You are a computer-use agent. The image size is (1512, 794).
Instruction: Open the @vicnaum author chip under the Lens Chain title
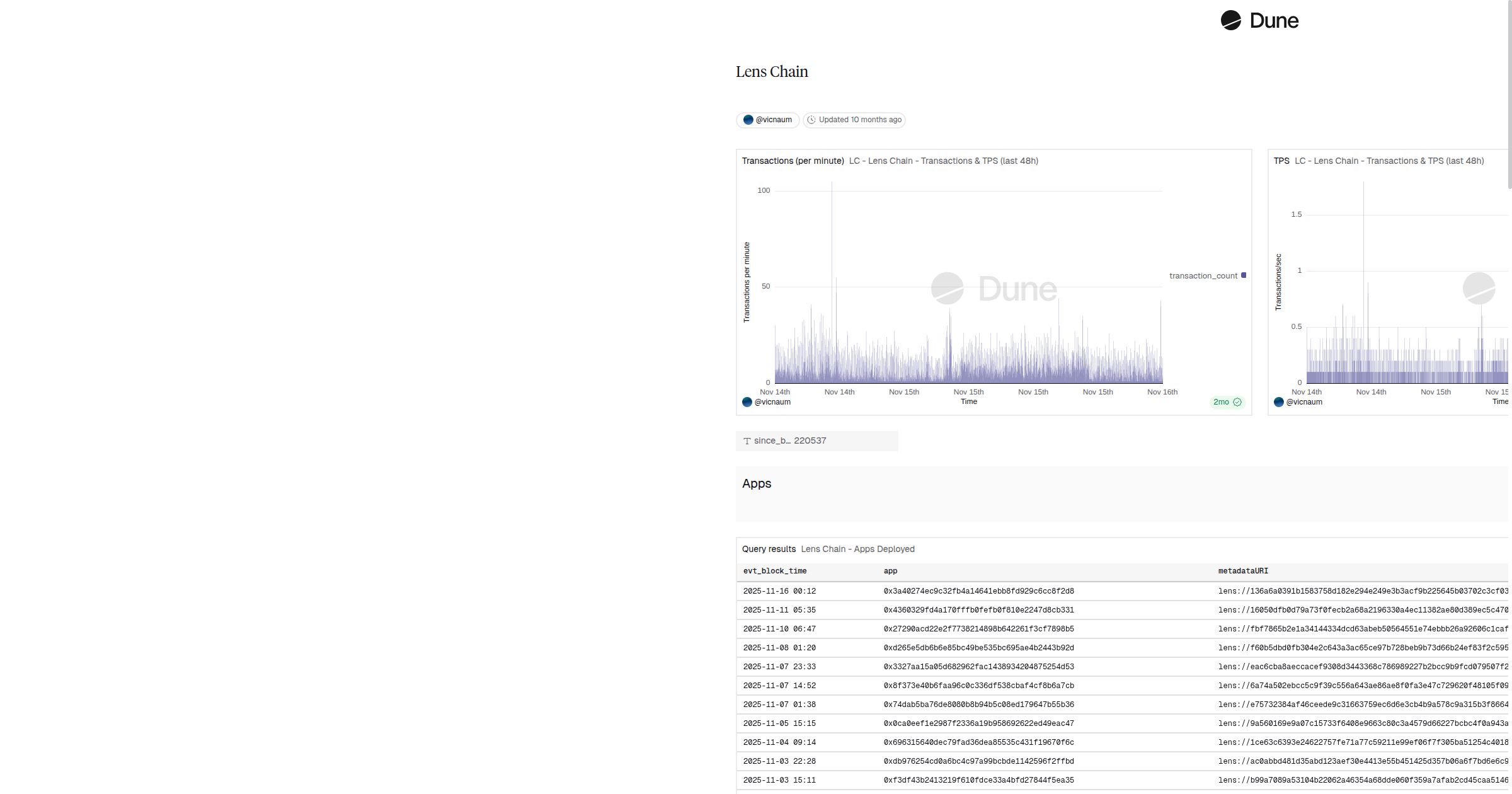[x=767, y=120]
